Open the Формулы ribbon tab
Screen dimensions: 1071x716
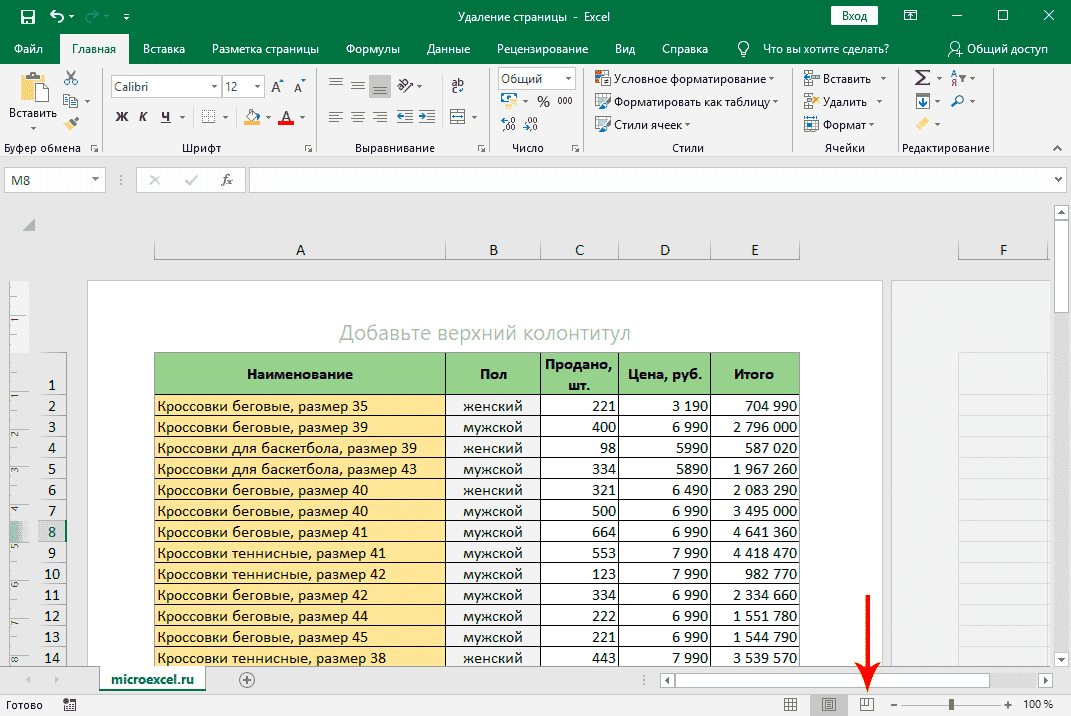372,49
